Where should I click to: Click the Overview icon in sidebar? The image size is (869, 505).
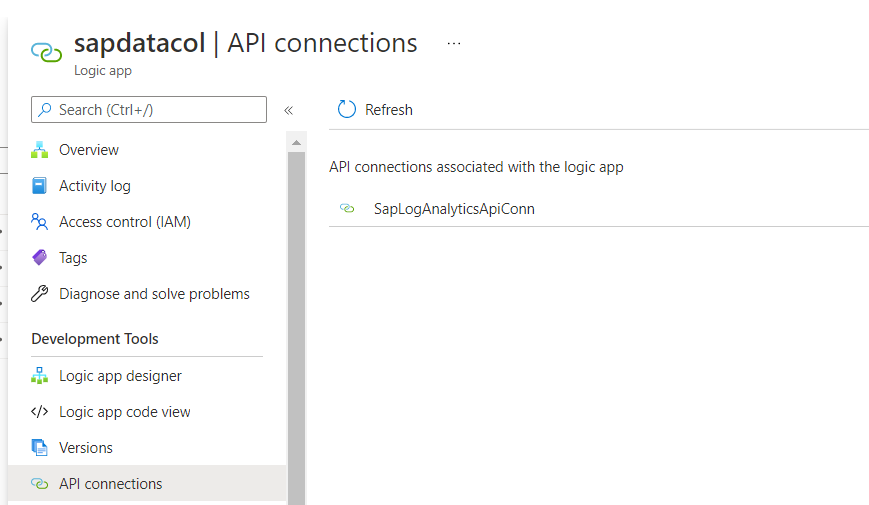39,150
